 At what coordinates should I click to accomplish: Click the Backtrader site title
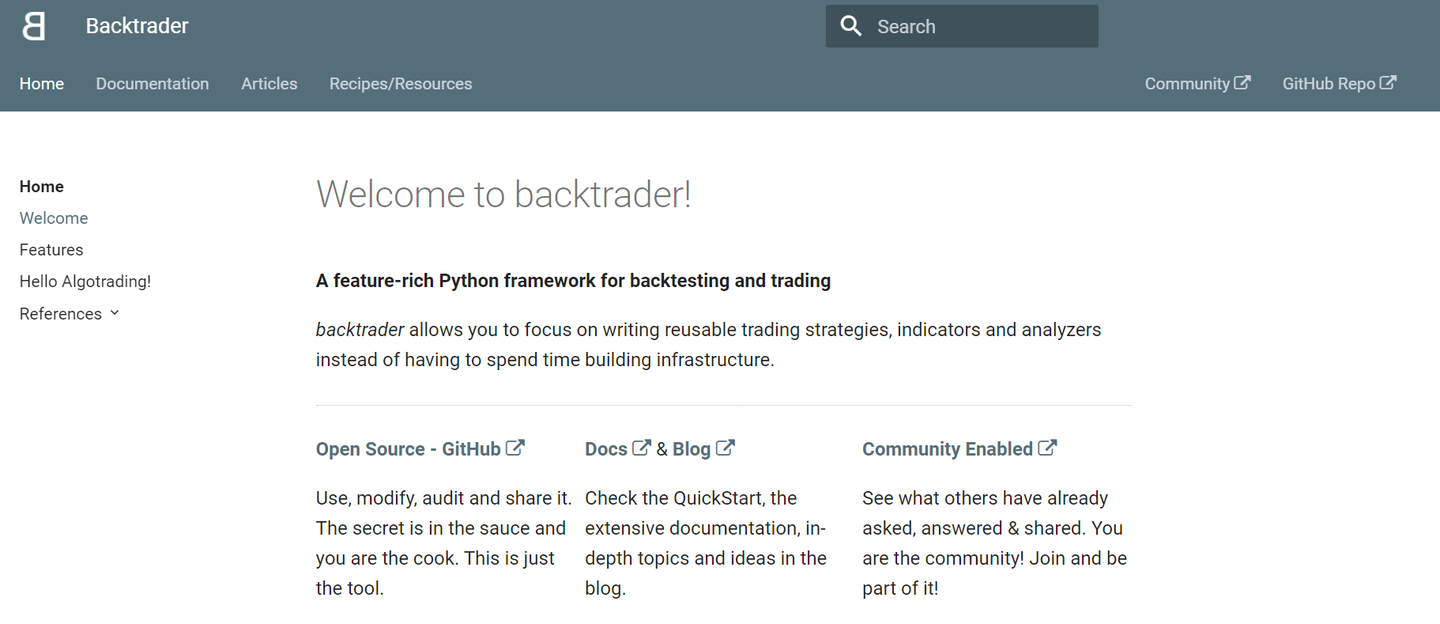pyautogui.click(x=137, y=26)
